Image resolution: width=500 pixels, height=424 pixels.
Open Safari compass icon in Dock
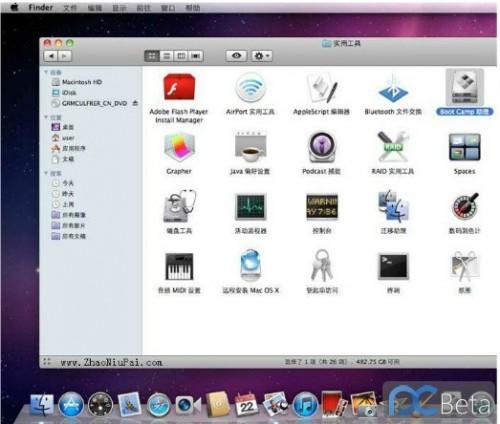tap(159, 405)
